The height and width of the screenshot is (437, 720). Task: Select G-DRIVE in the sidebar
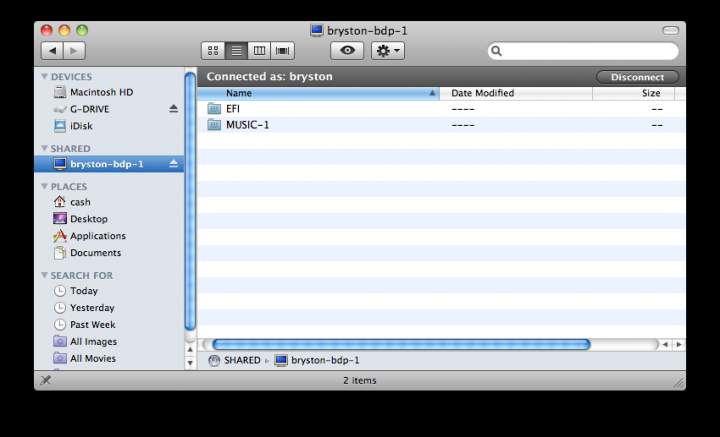point(109,109)
